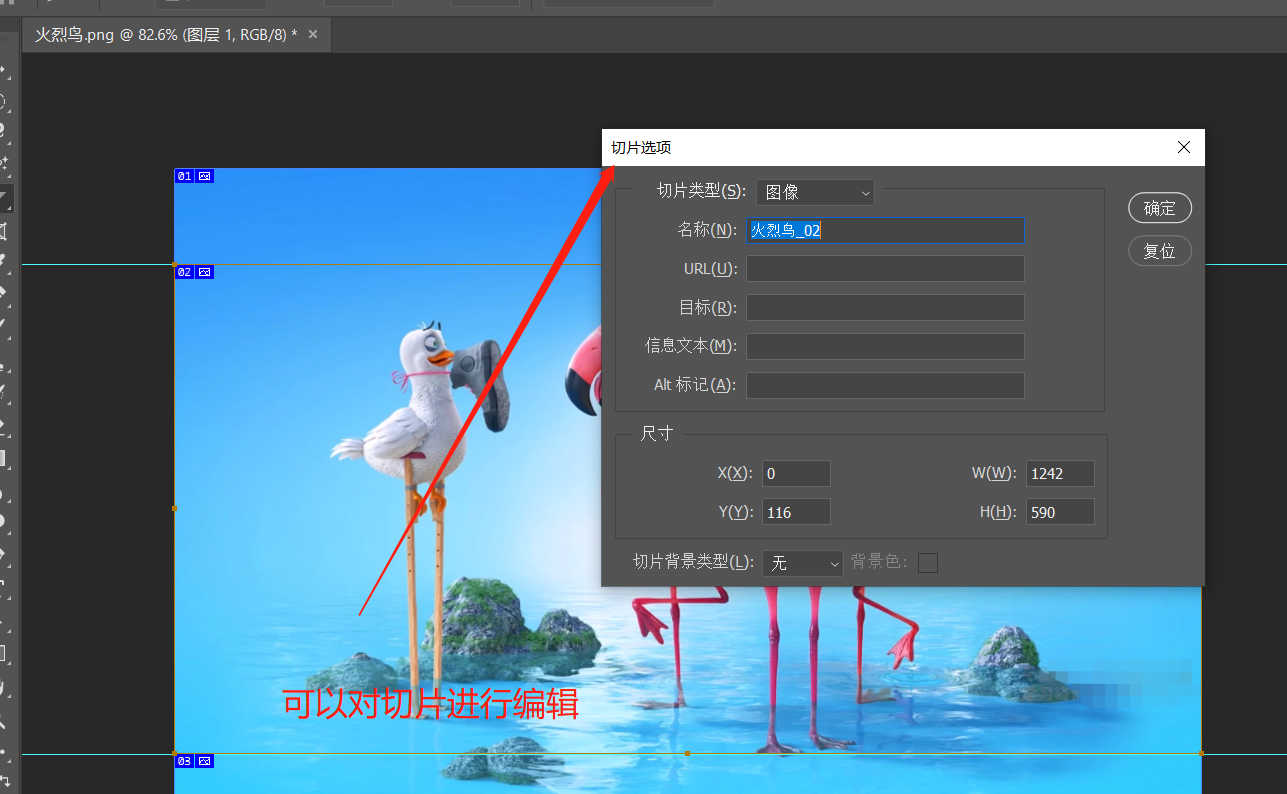Click the X coordinate field showing 0
Viewport: 1287px width, 794px height.
(x=796, y=473)
